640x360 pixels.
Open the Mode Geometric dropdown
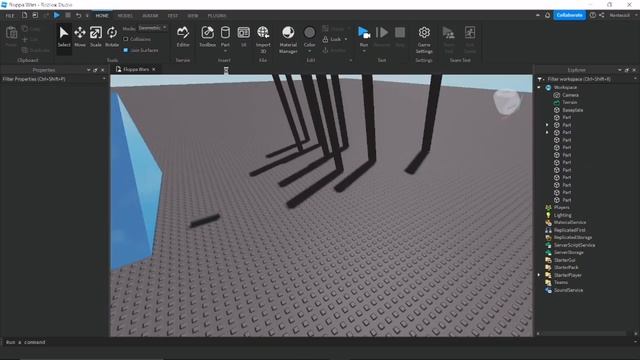click(x=152, y=28)
